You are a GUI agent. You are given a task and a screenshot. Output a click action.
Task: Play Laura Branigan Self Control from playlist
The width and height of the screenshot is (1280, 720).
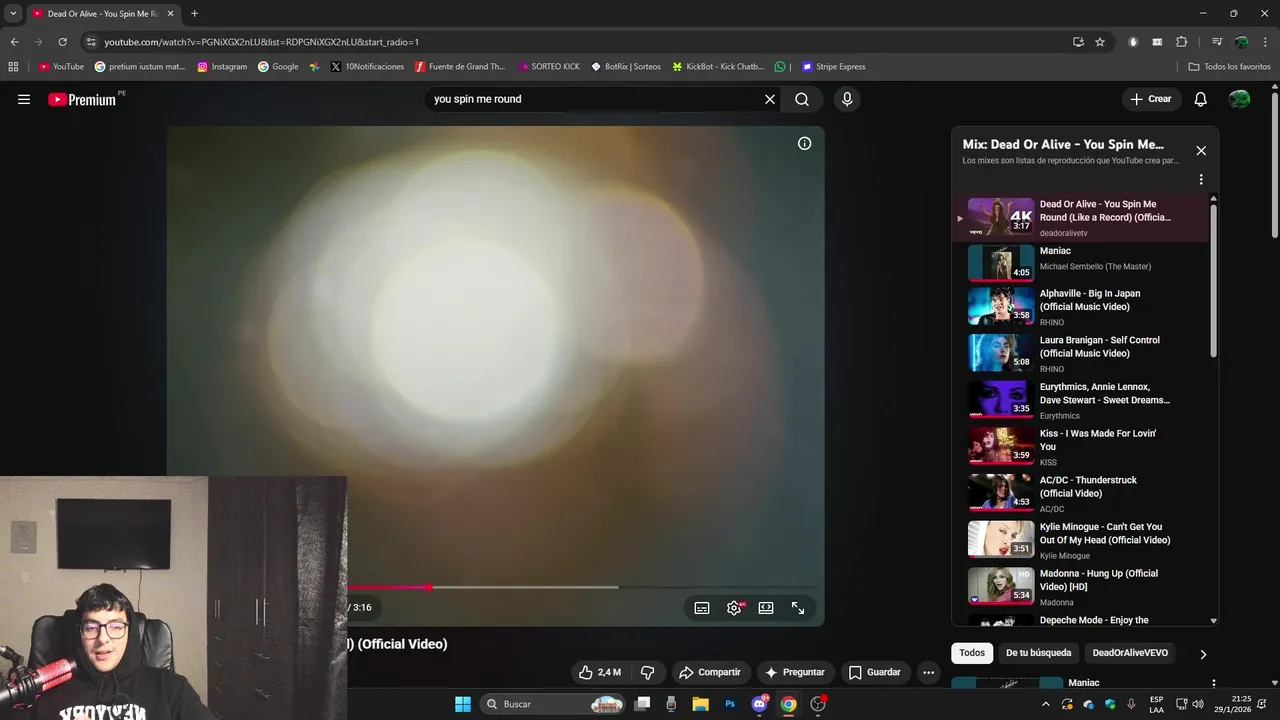pos(1085,354)
